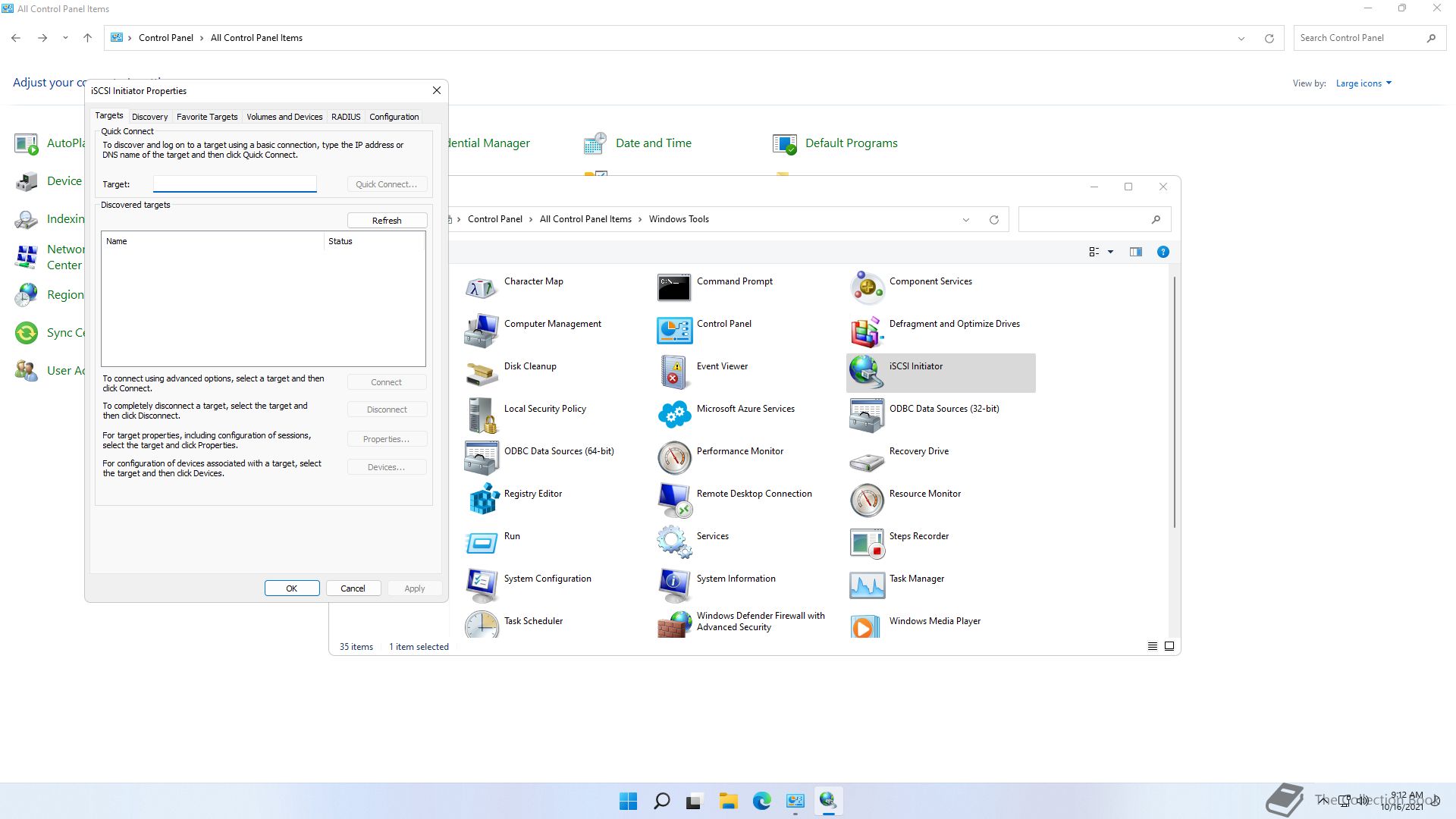Open Defragment and Optimize Drives icon
This screenshot has width=1456, height=819.
867,331
